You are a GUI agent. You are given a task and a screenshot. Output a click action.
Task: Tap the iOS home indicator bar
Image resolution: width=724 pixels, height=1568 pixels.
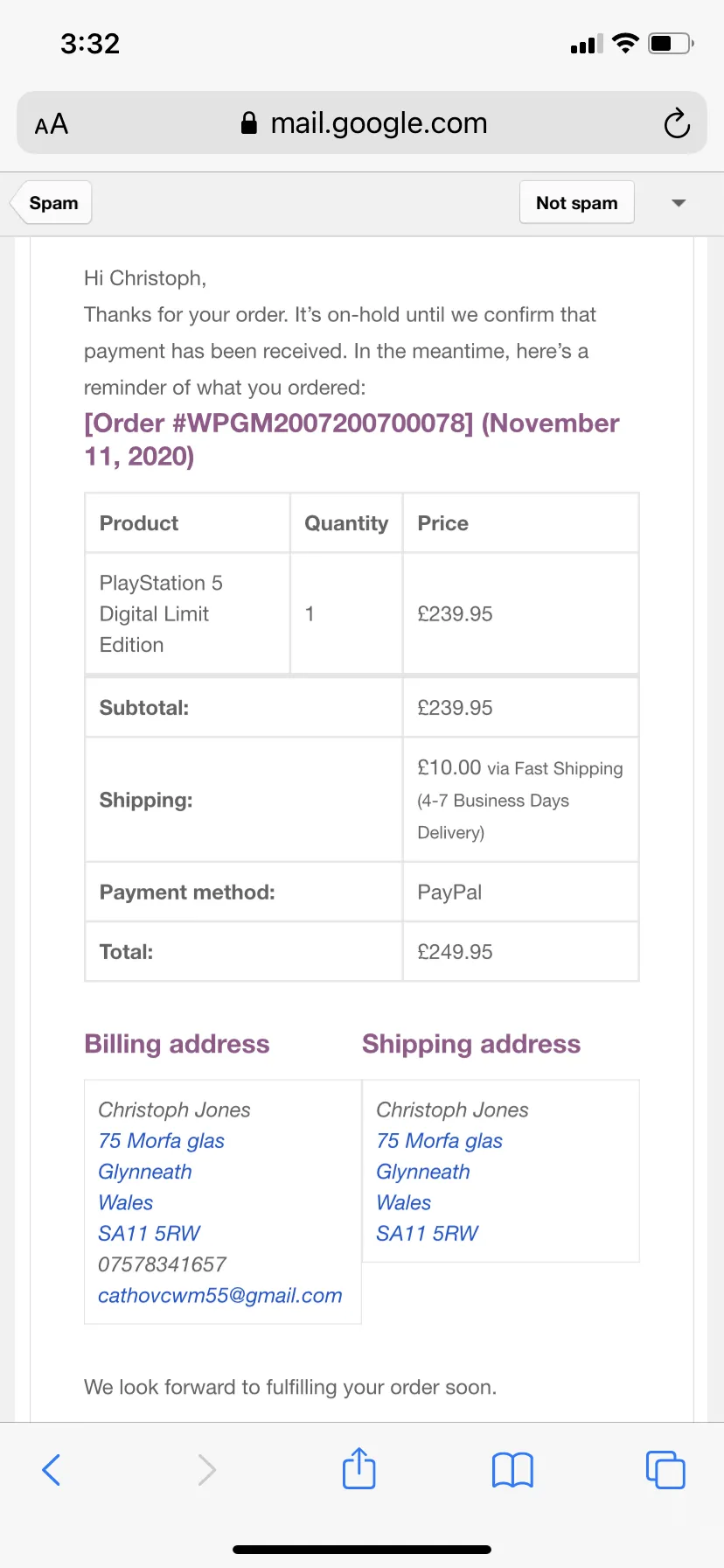[362, 1550]
